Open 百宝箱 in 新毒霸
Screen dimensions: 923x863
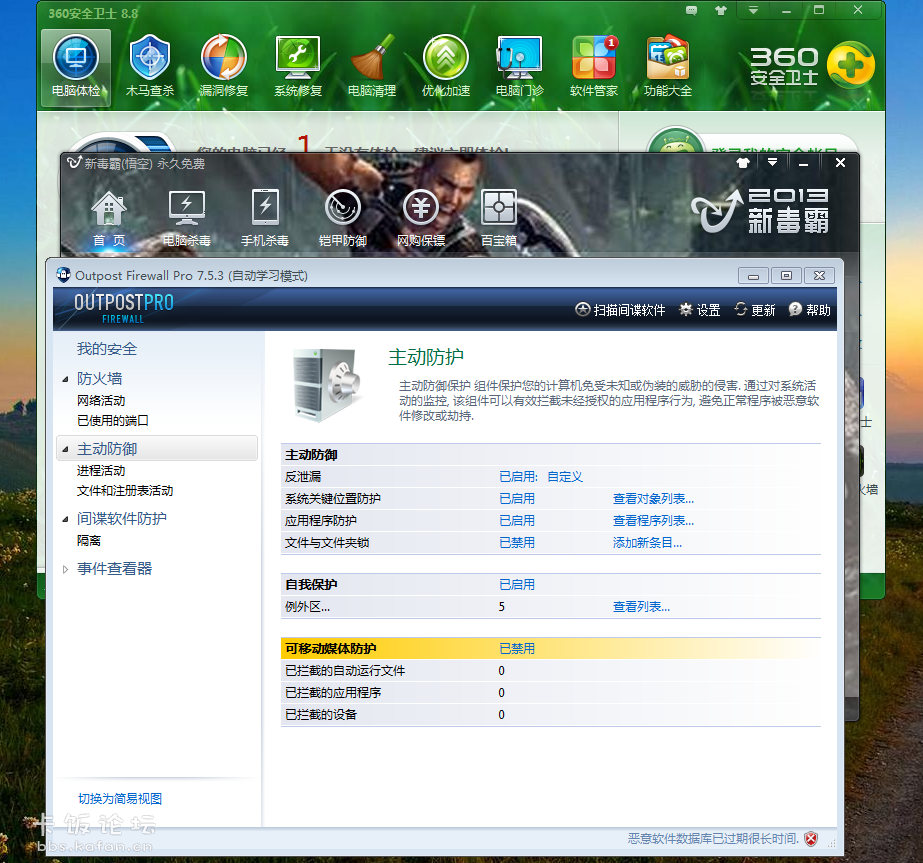point(499,219)
